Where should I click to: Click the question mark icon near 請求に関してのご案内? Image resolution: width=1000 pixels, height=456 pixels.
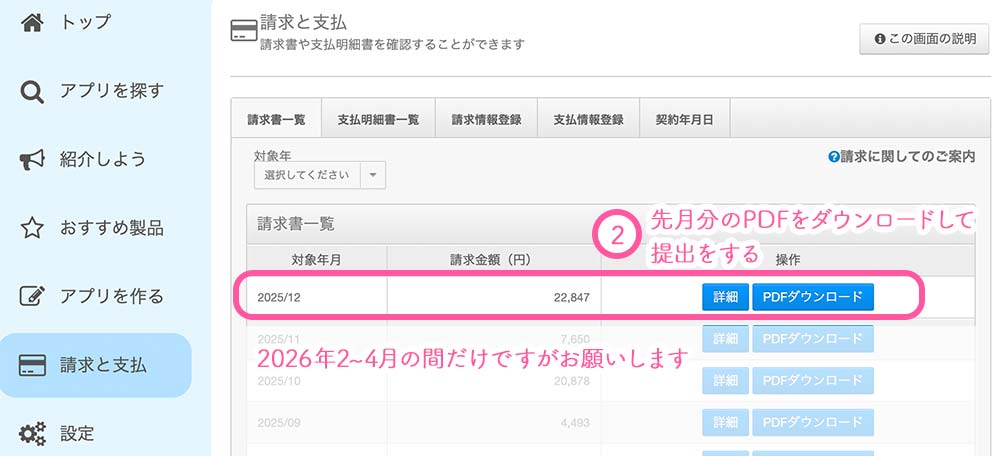click(833, 157)
